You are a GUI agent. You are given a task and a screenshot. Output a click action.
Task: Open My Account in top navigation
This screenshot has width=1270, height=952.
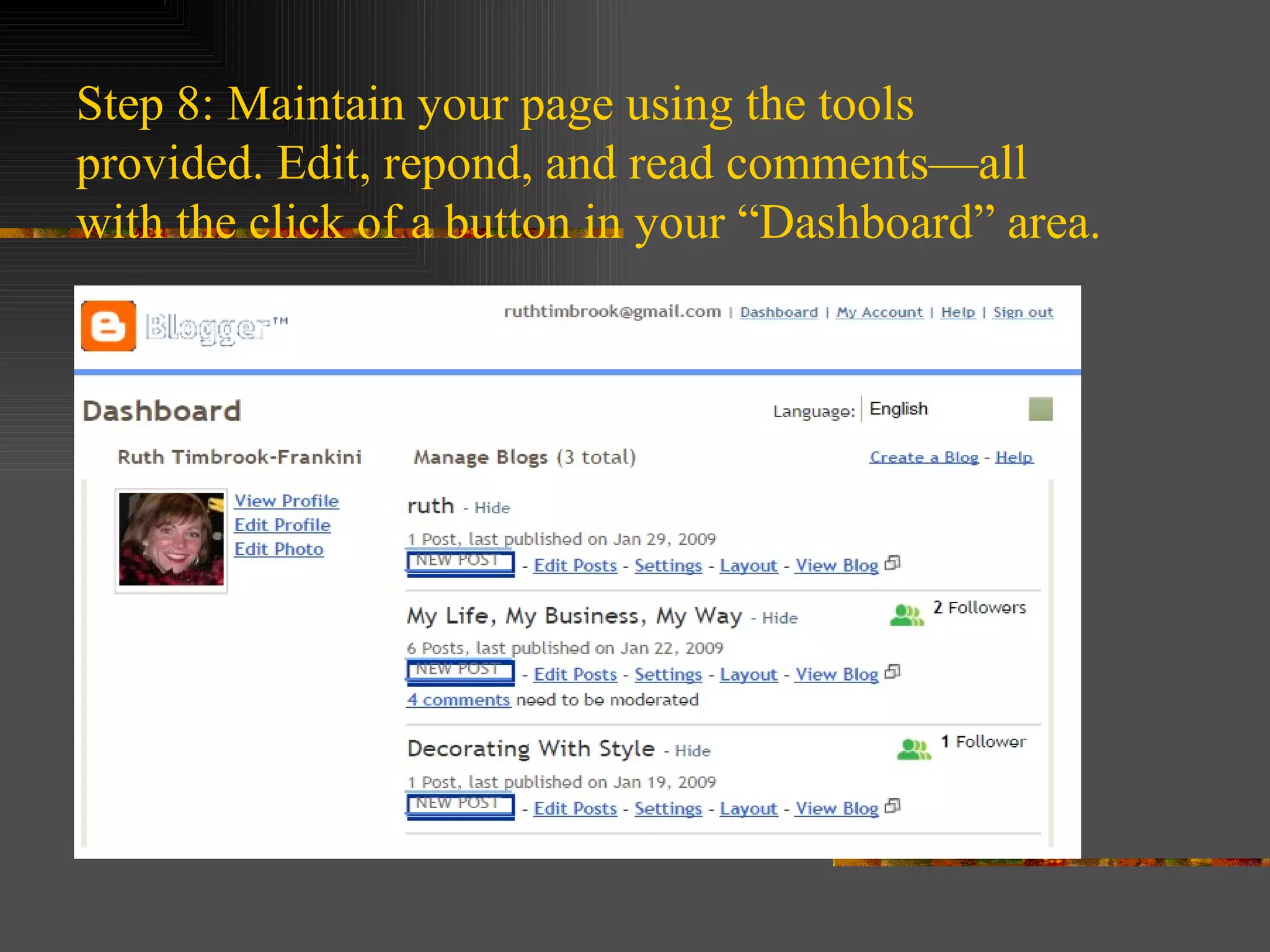(879, 312)
